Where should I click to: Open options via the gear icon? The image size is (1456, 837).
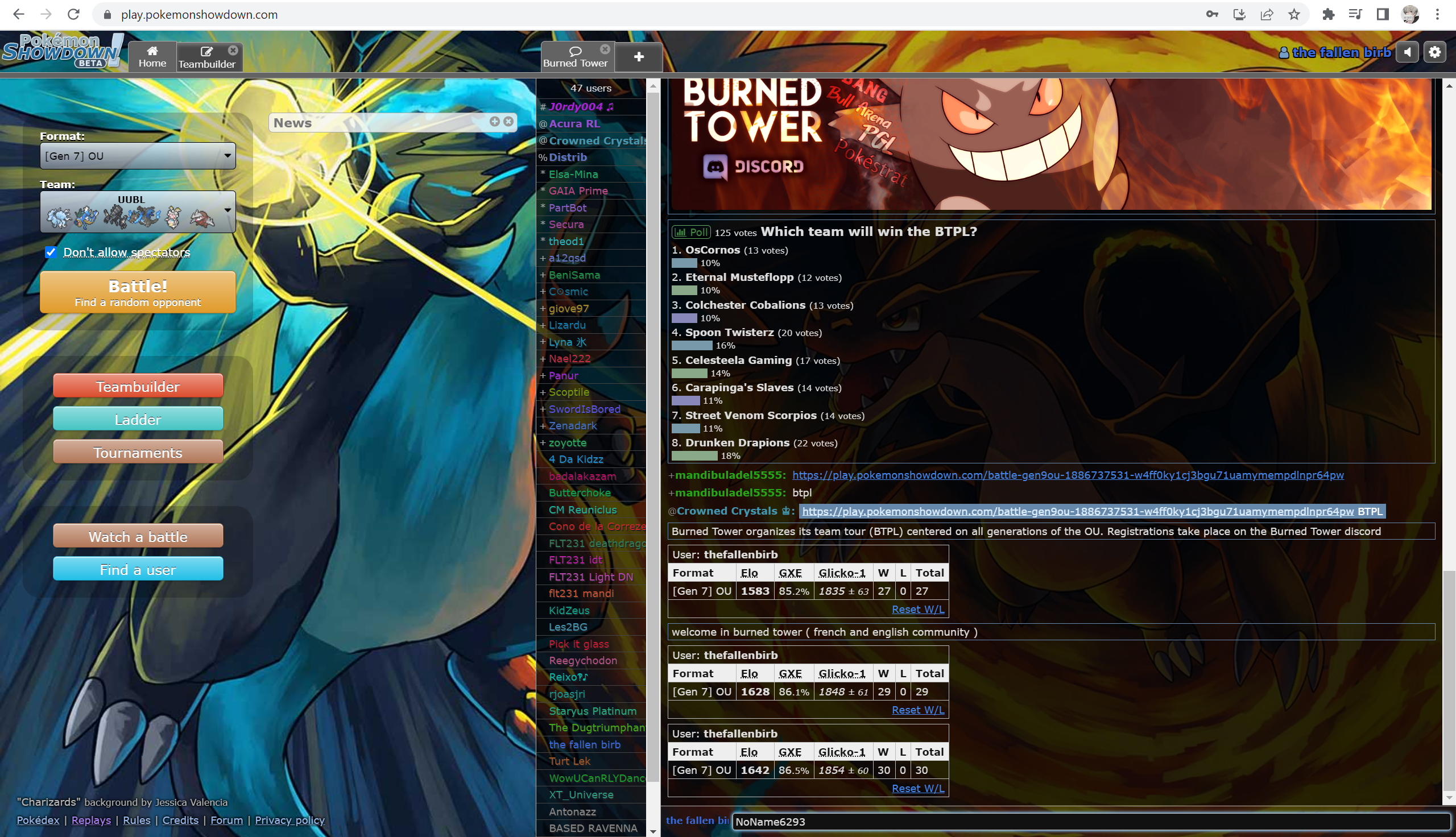pos(1435,52)
